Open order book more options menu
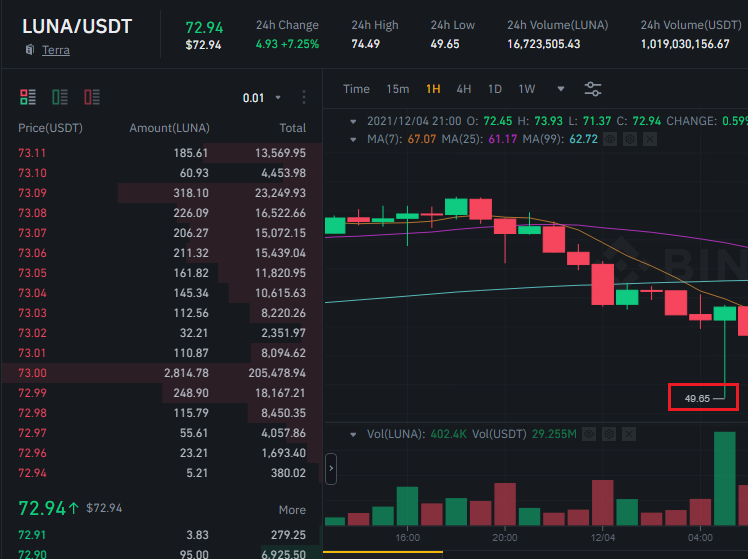 (x=304, y=97)
